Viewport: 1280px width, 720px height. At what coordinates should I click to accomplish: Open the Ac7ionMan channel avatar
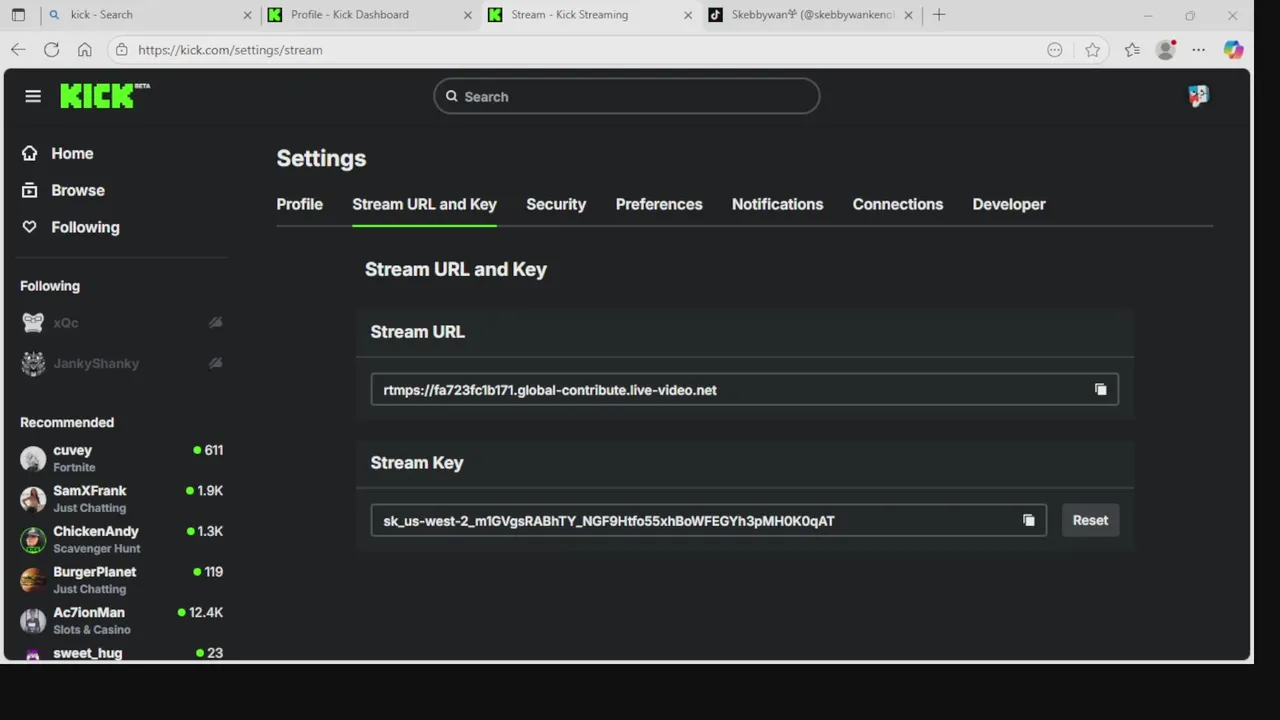click(33, 621)
